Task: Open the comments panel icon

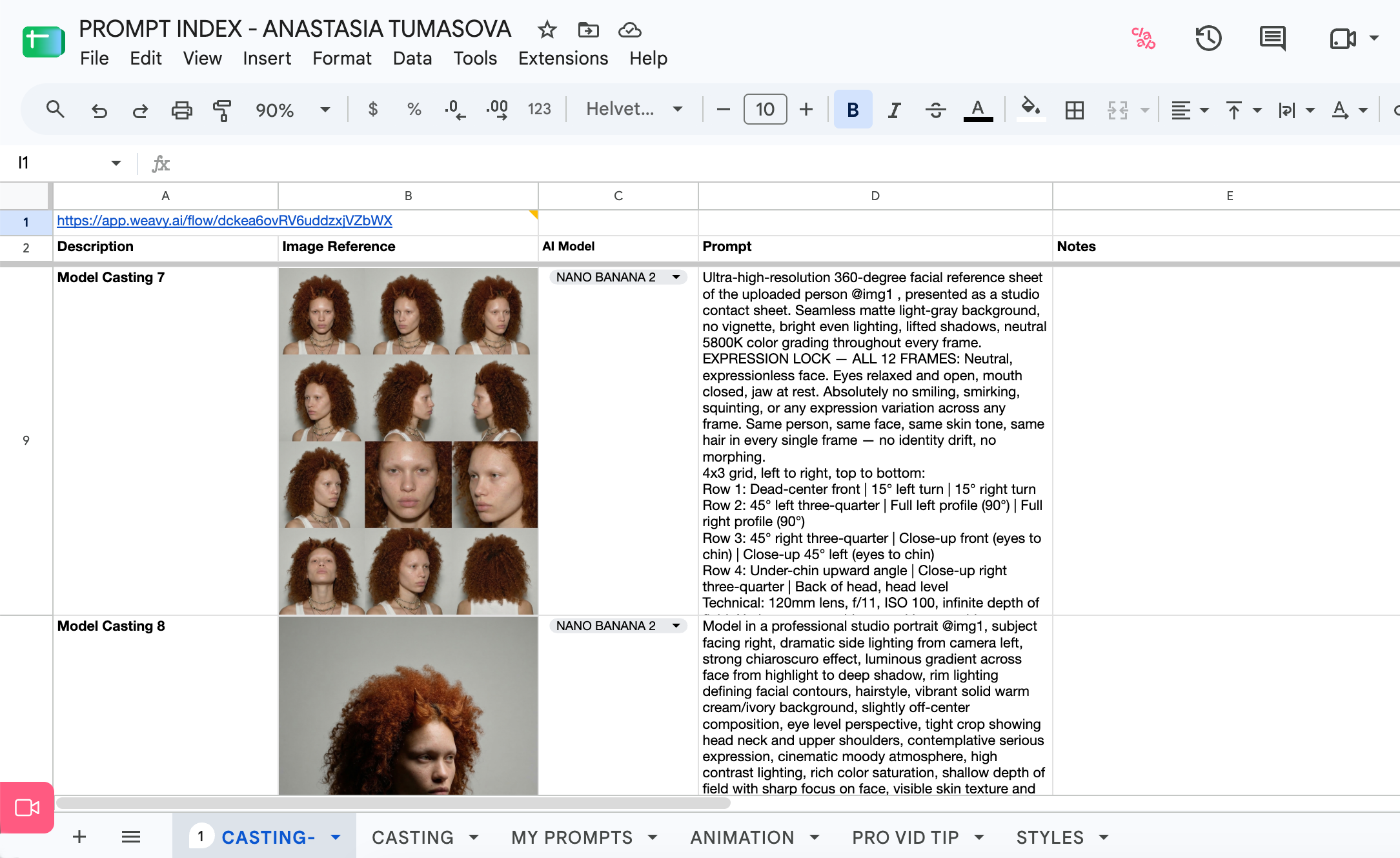Action: tap(1273, 39)
